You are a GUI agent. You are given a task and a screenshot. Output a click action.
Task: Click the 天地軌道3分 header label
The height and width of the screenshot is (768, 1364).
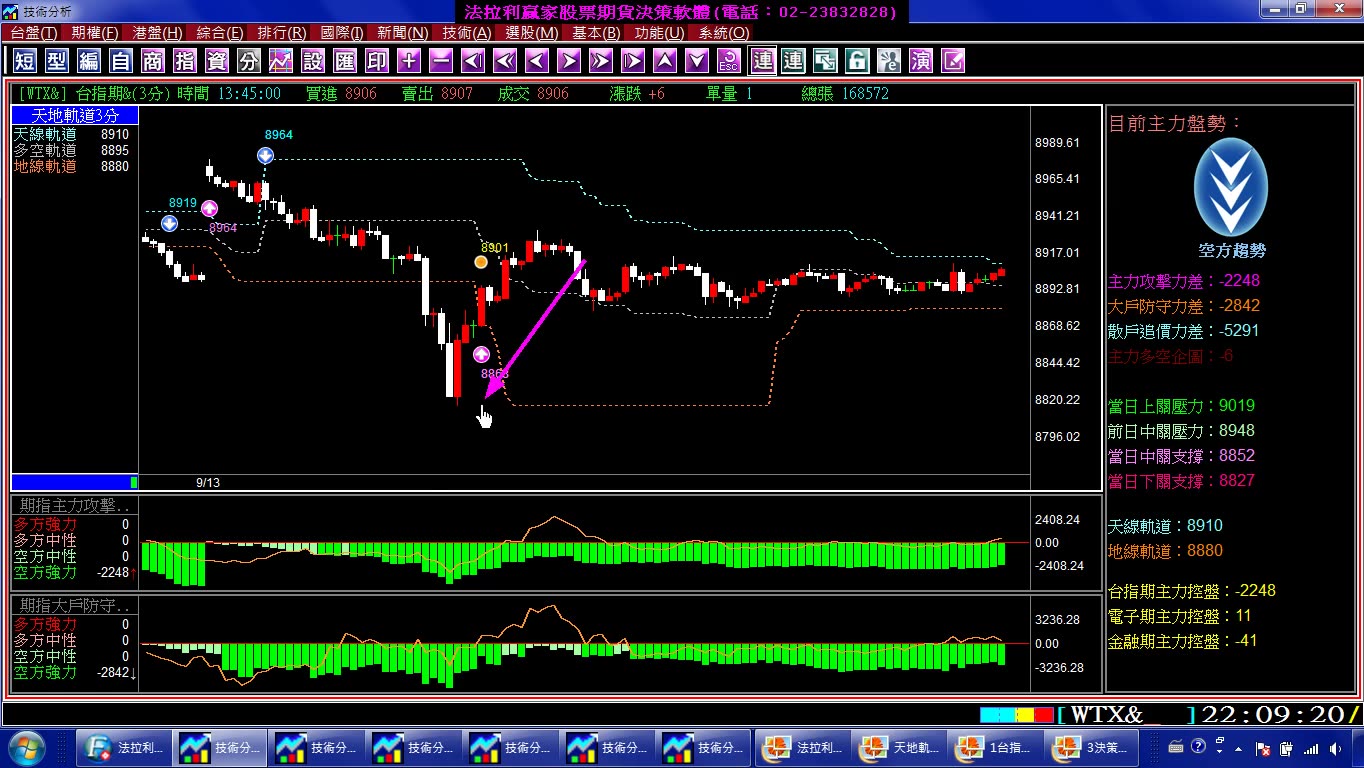(75, 116)
